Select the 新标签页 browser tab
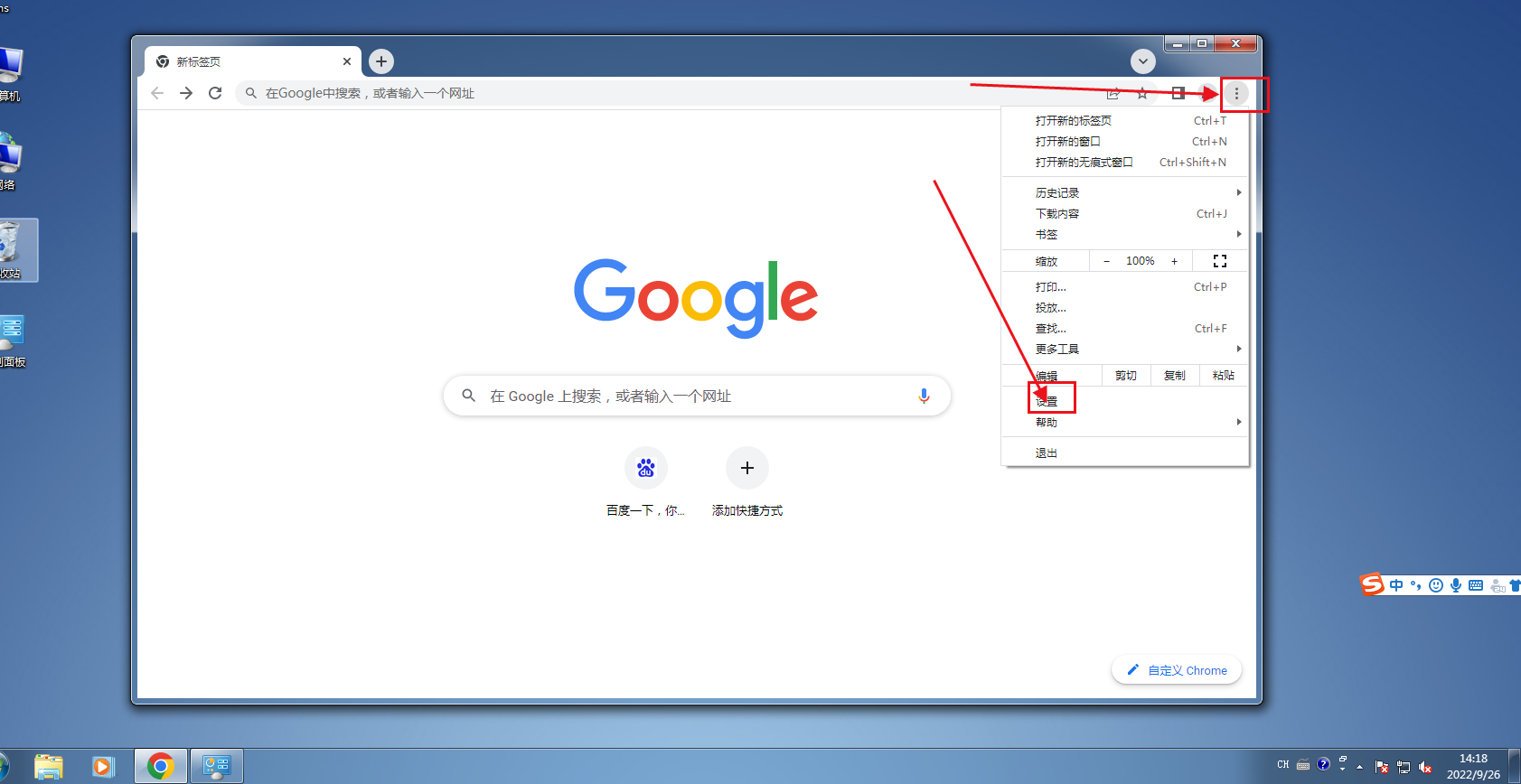1521x784 pixels. click(253, 61)
